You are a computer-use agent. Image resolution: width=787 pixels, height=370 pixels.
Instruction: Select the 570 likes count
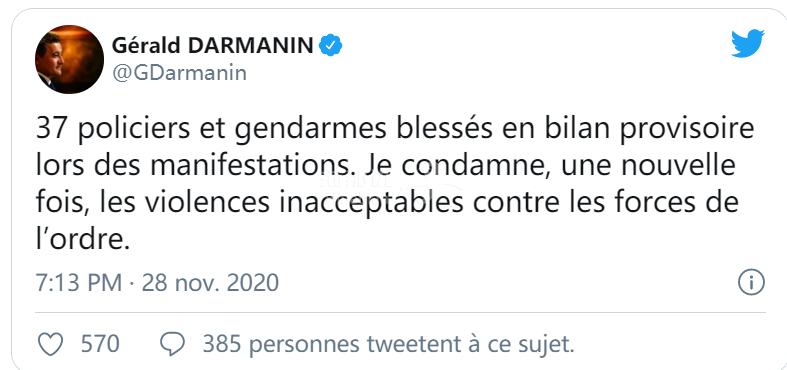(100, 345)
